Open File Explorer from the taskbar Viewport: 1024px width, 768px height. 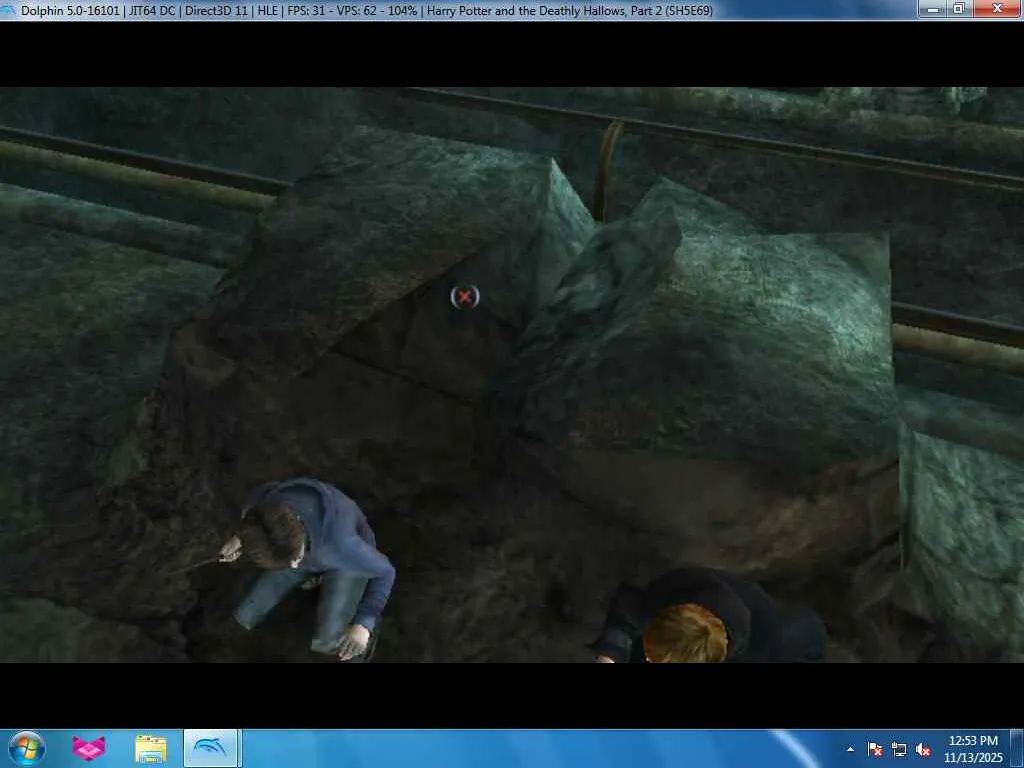(151, 749)
